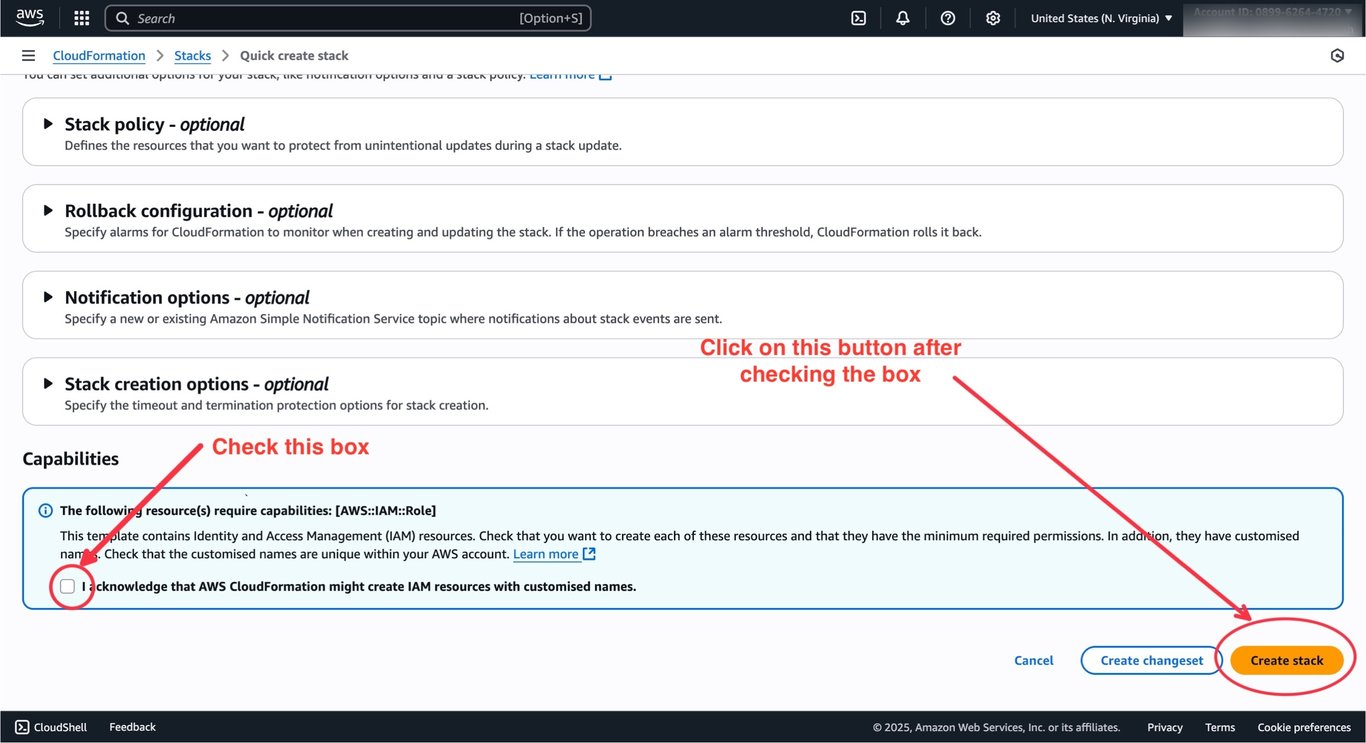1366x743 pixels.
Task: Open the notifications bell
Action: (903, 18)
